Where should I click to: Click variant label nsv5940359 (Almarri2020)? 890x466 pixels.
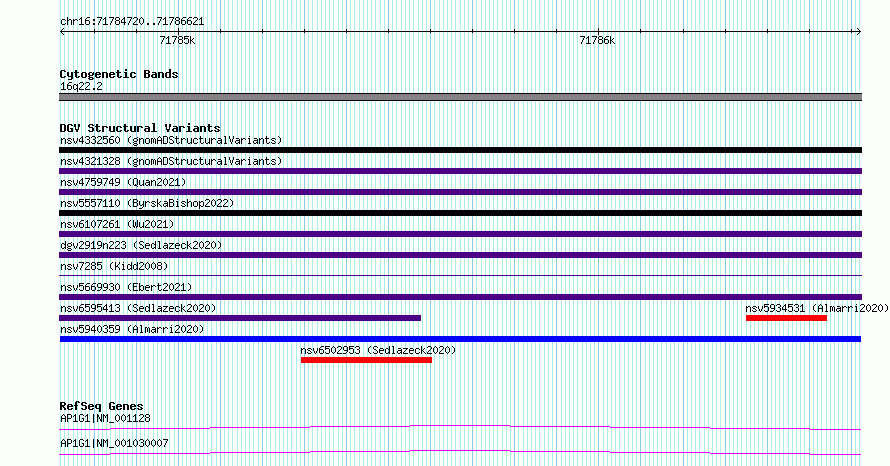(132, 329)
